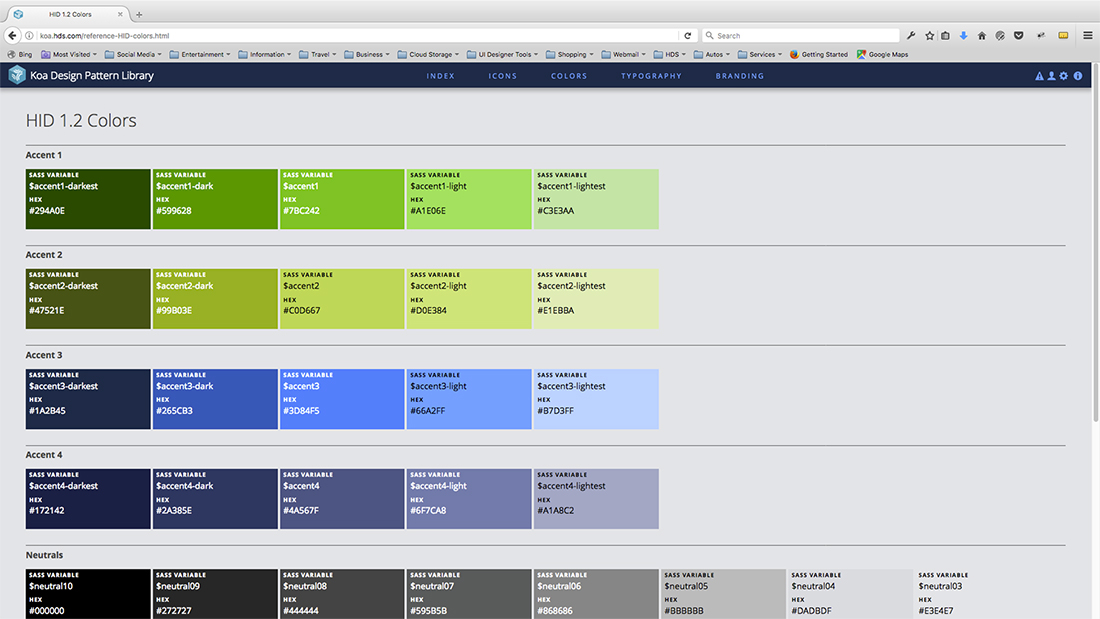The height and width of the screenshot is (619, 1100).
Task: Click the page vertical scrollbar
Action: (1096, 244)
